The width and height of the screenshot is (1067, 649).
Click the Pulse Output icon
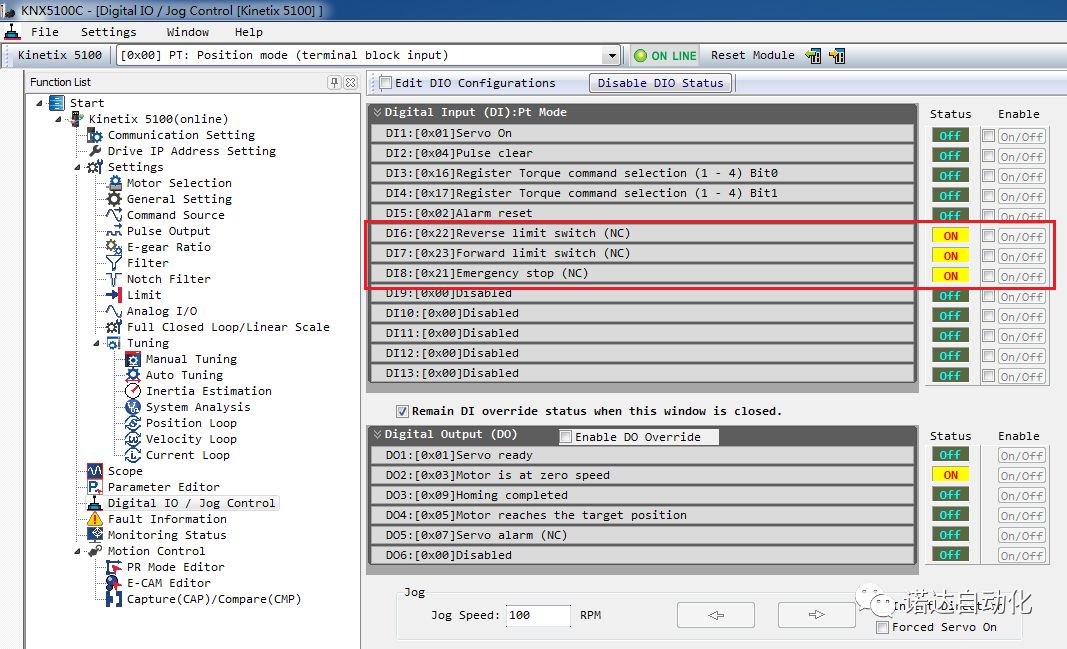point(114,231)
